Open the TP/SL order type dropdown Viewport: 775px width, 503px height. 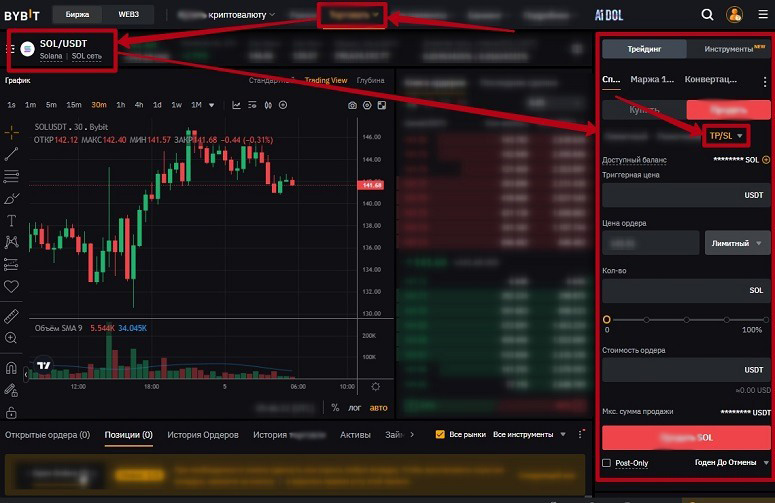[727, 135]
